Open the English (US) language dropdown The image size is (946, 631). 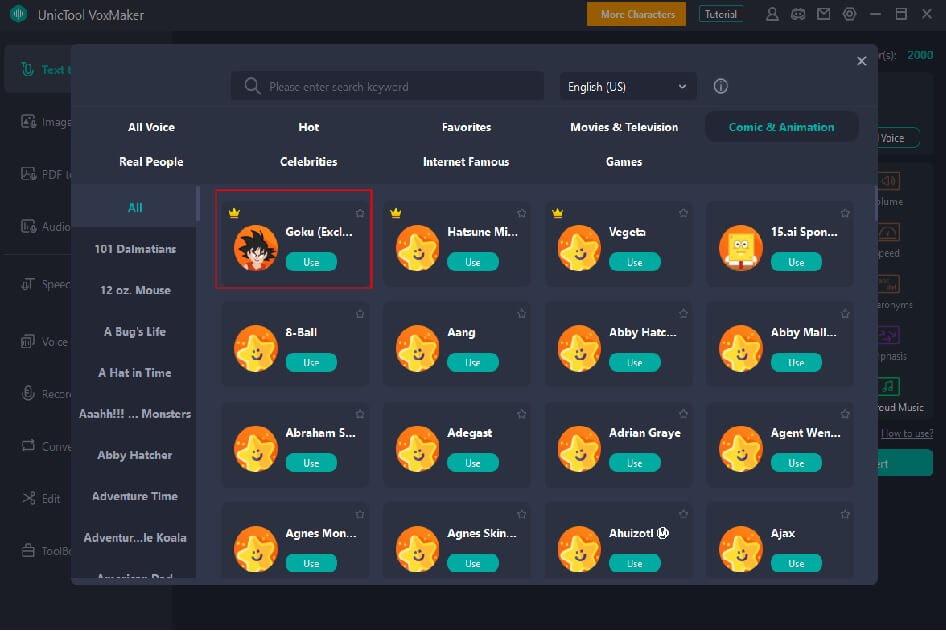pyautogui.click(x=628, y=86)
